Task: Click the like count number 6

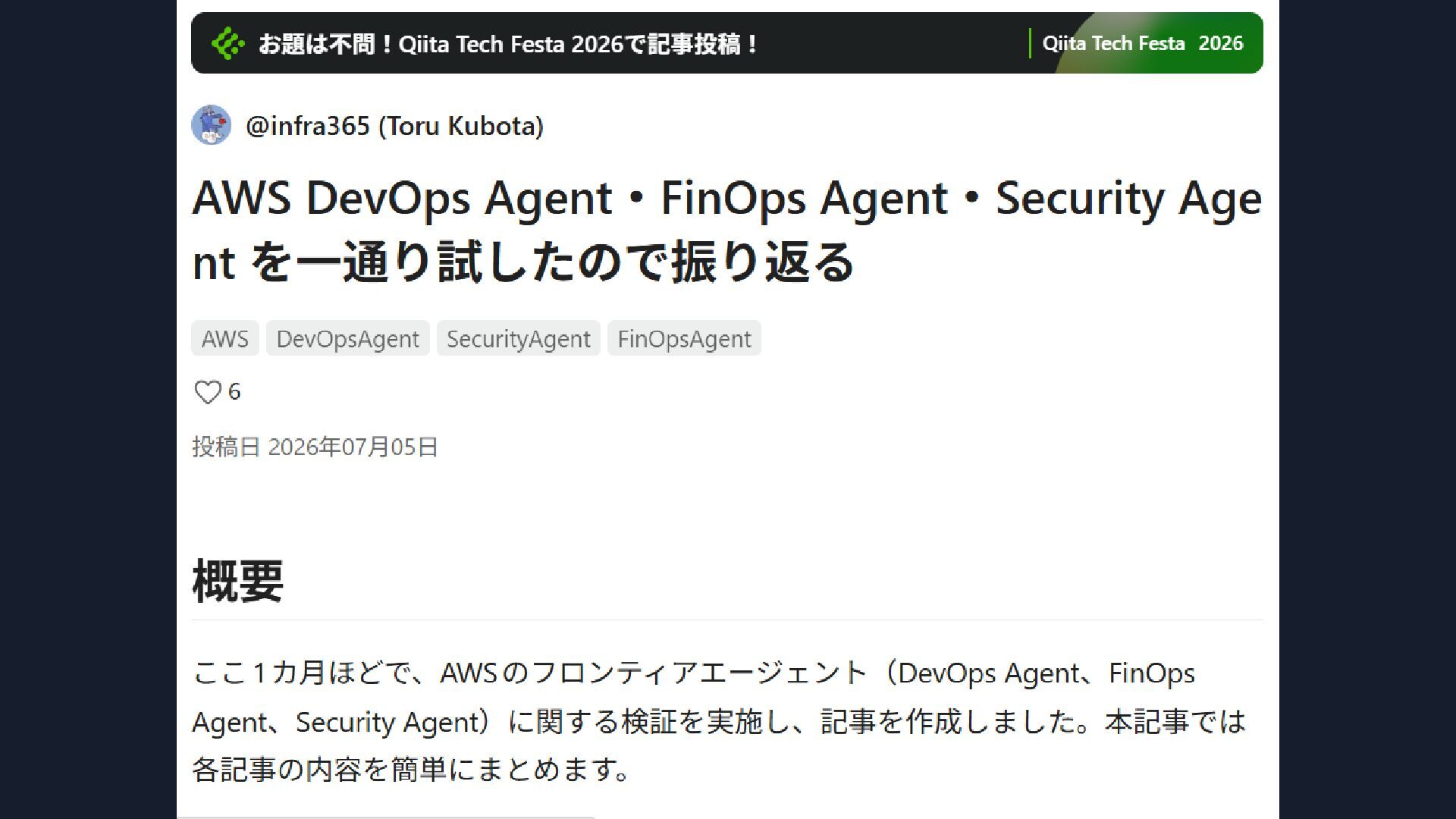Action: pyautogui.click(x=234, y=392)
